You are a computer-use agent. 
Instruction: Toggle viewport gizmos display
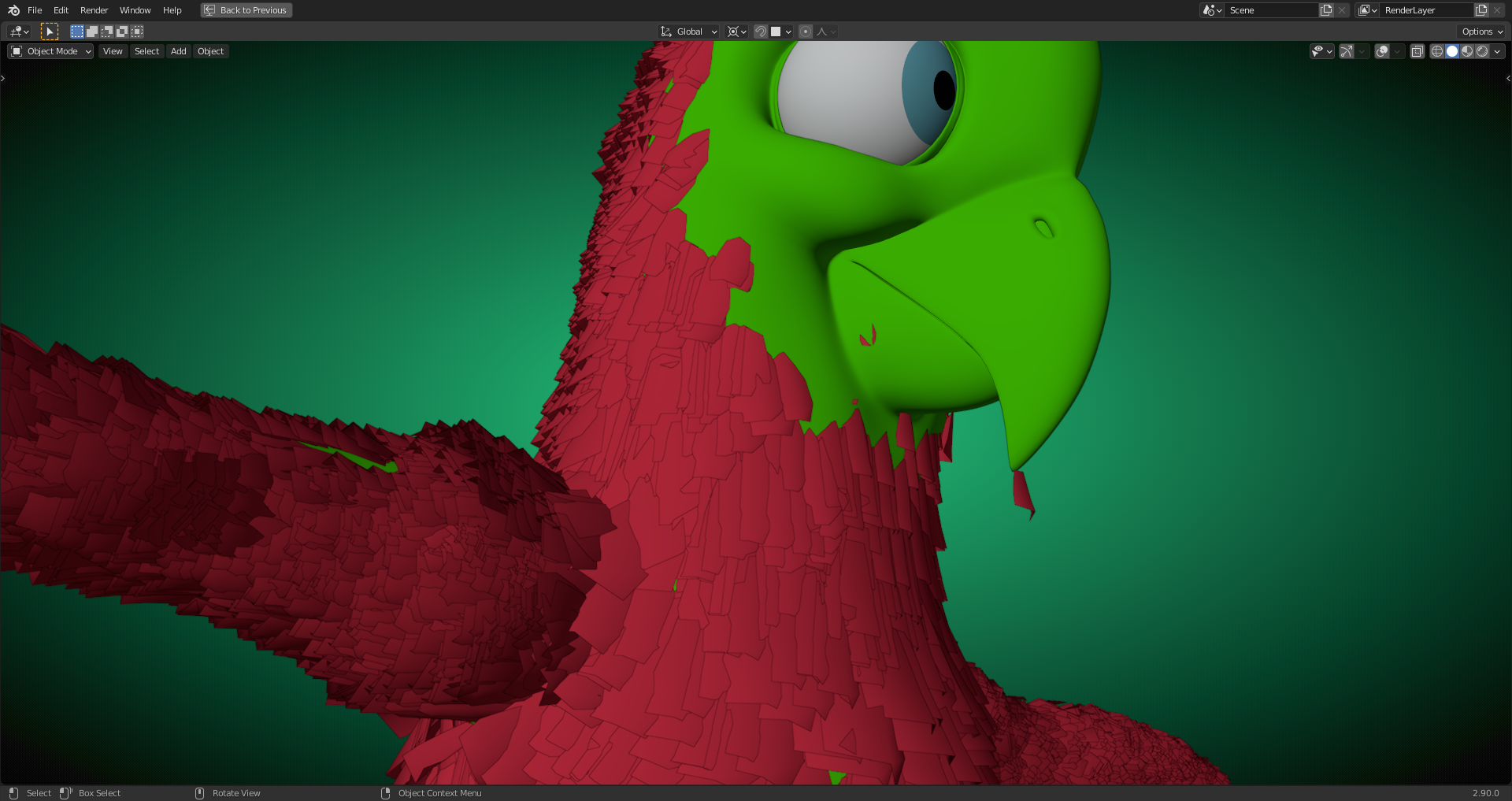tap(1347, 51)
